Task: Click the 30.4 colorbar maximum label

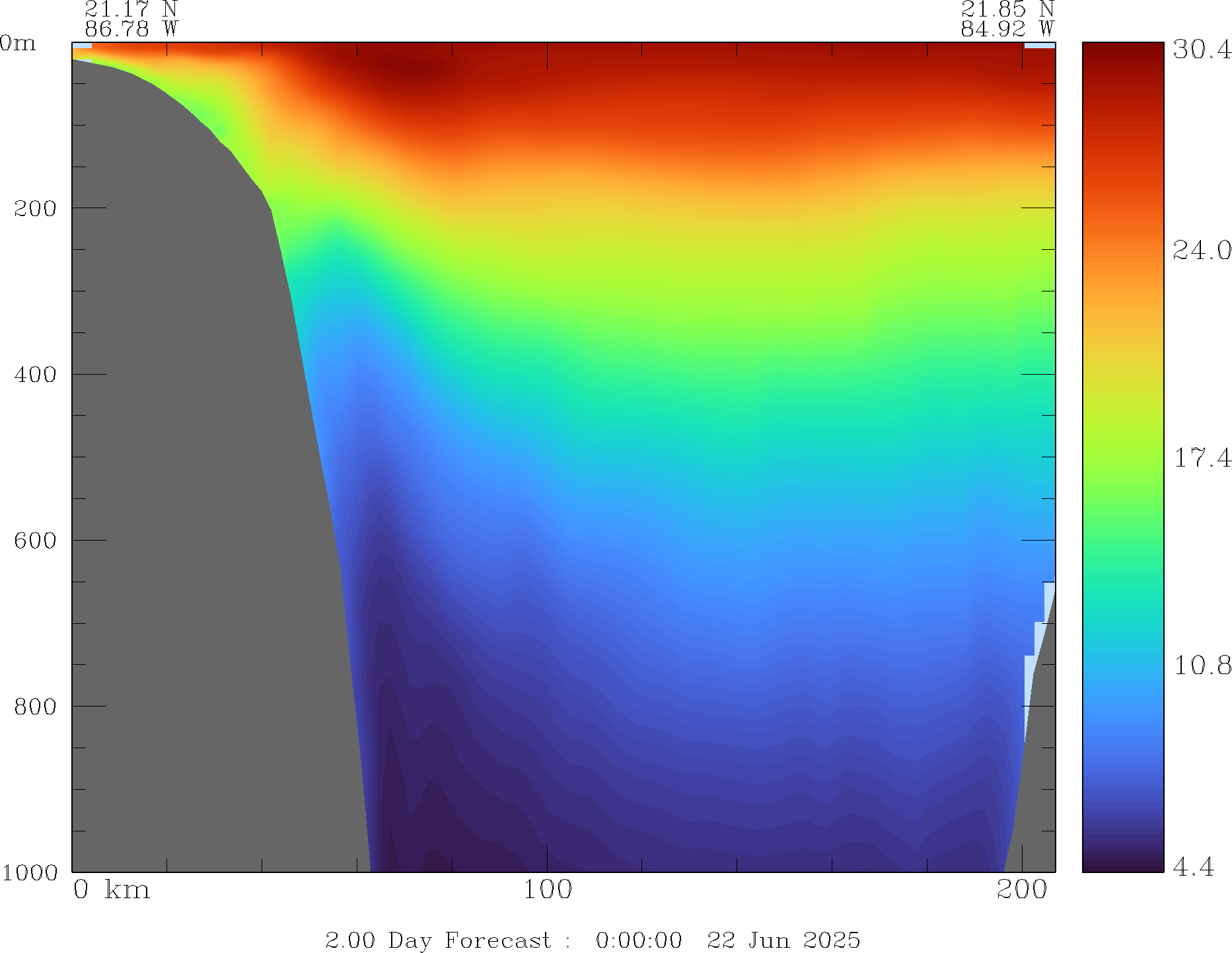Action: click(1202, 50)
